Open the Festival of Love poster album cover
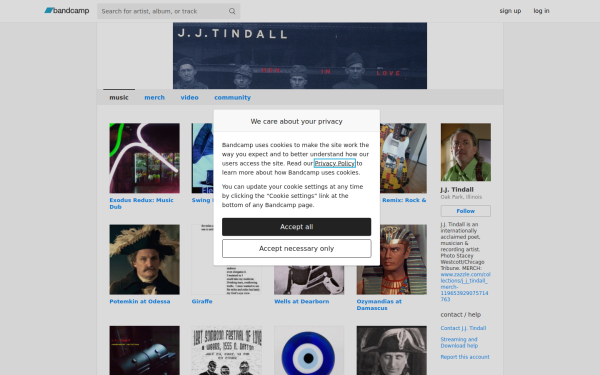The height and width of the screenshot is (375, 600). (227, 351)
